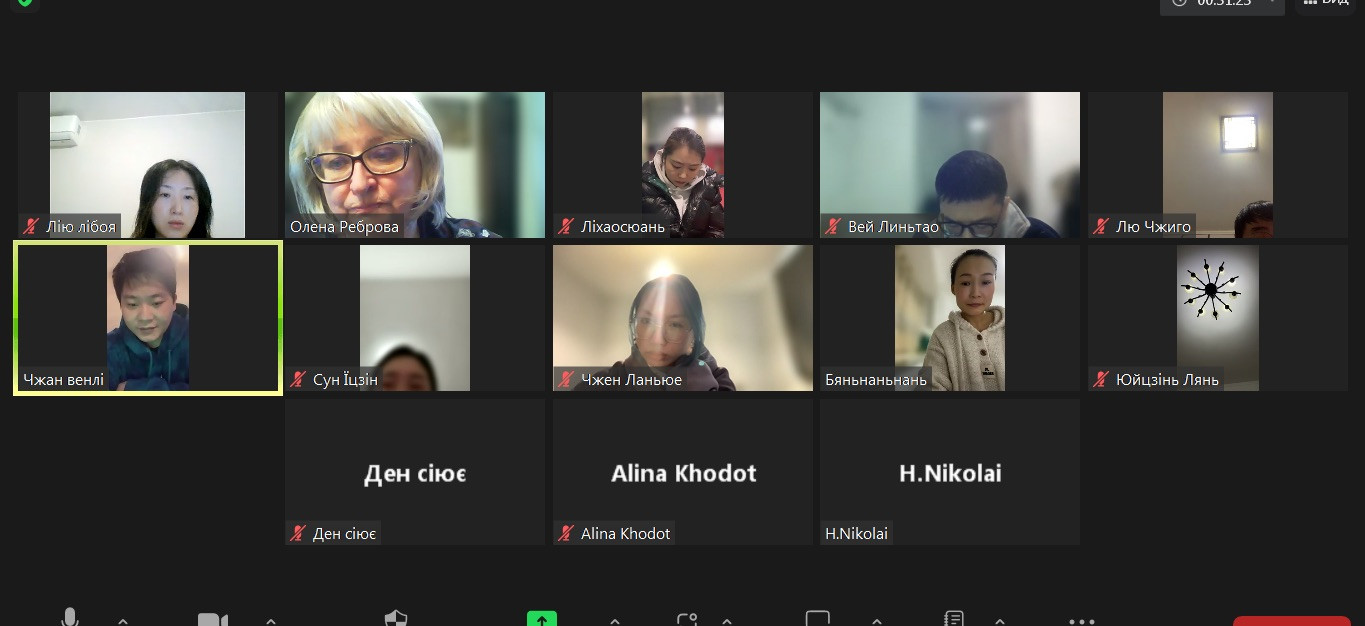The width and height of the screenshot is (1365, 626).
Task: Select the Ден сіює no-video tile
Action: coord(415,472)
